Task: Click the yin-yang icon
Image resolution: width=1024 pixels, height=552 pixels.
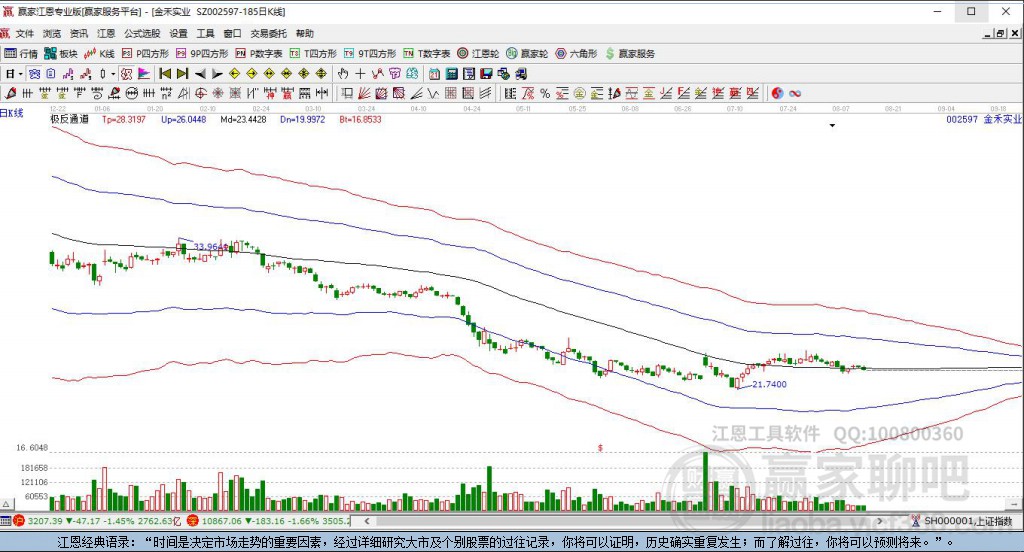Action: (777, 93)
